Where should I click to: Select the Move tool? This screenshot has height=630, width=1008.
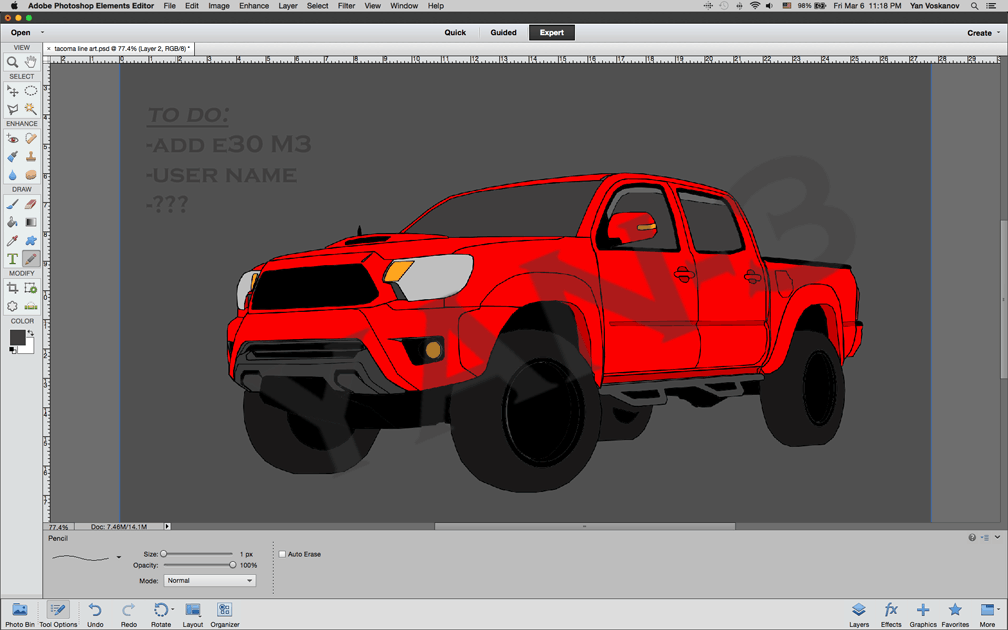click(x=12, y=91)
